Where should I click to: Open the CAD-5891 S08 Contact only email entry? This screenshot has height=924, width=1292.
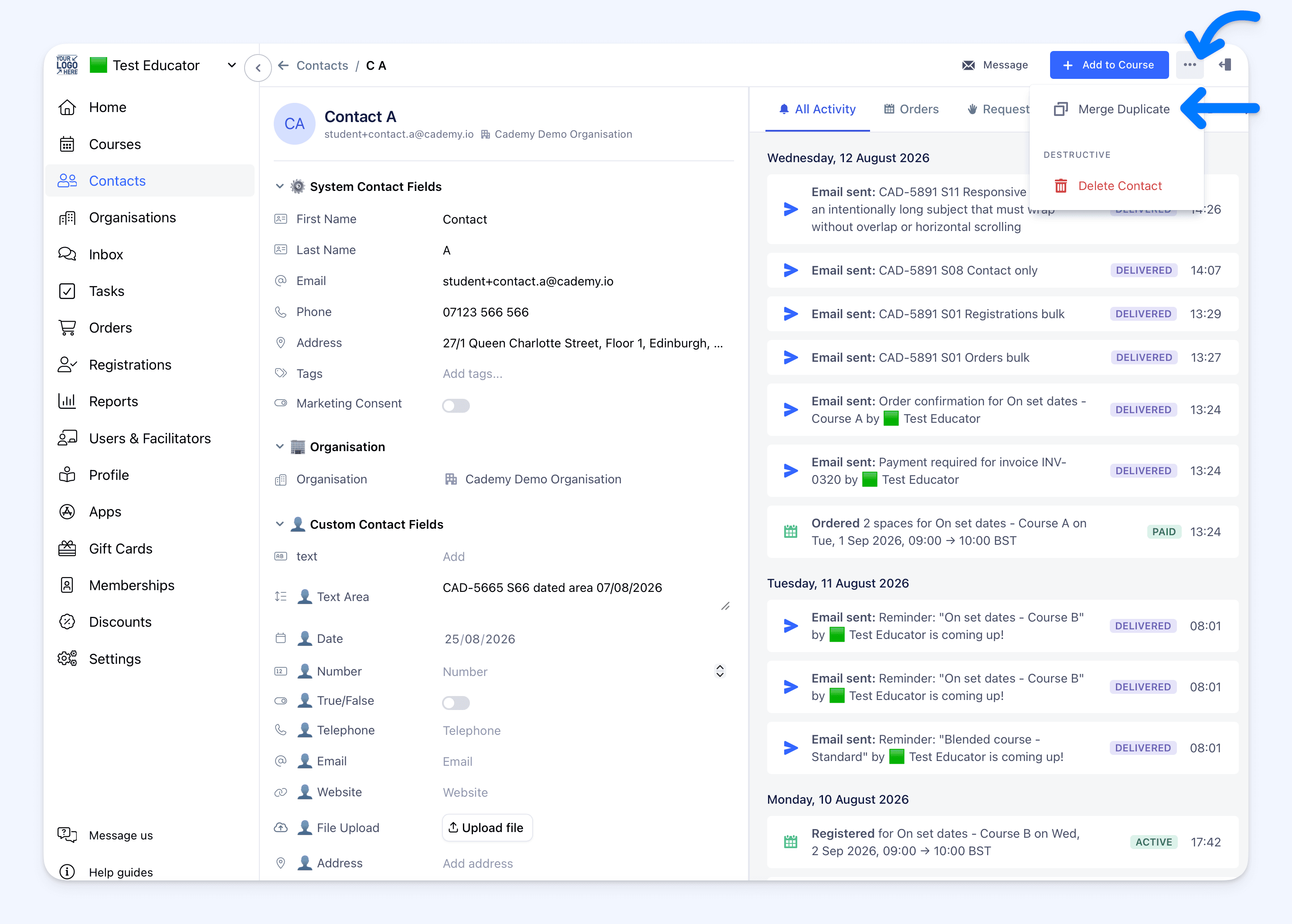pos(1003,270)
